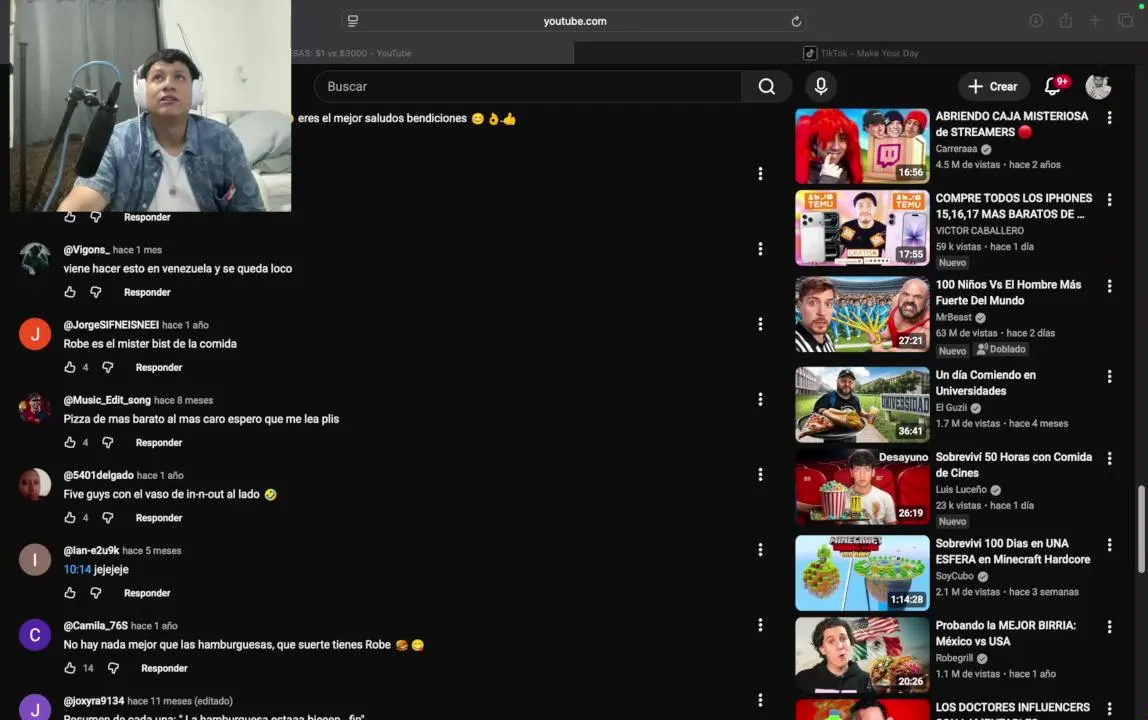1148x720 pixels.
Task: Open the Luis Luceño channel name
Action: click(961, 489)
